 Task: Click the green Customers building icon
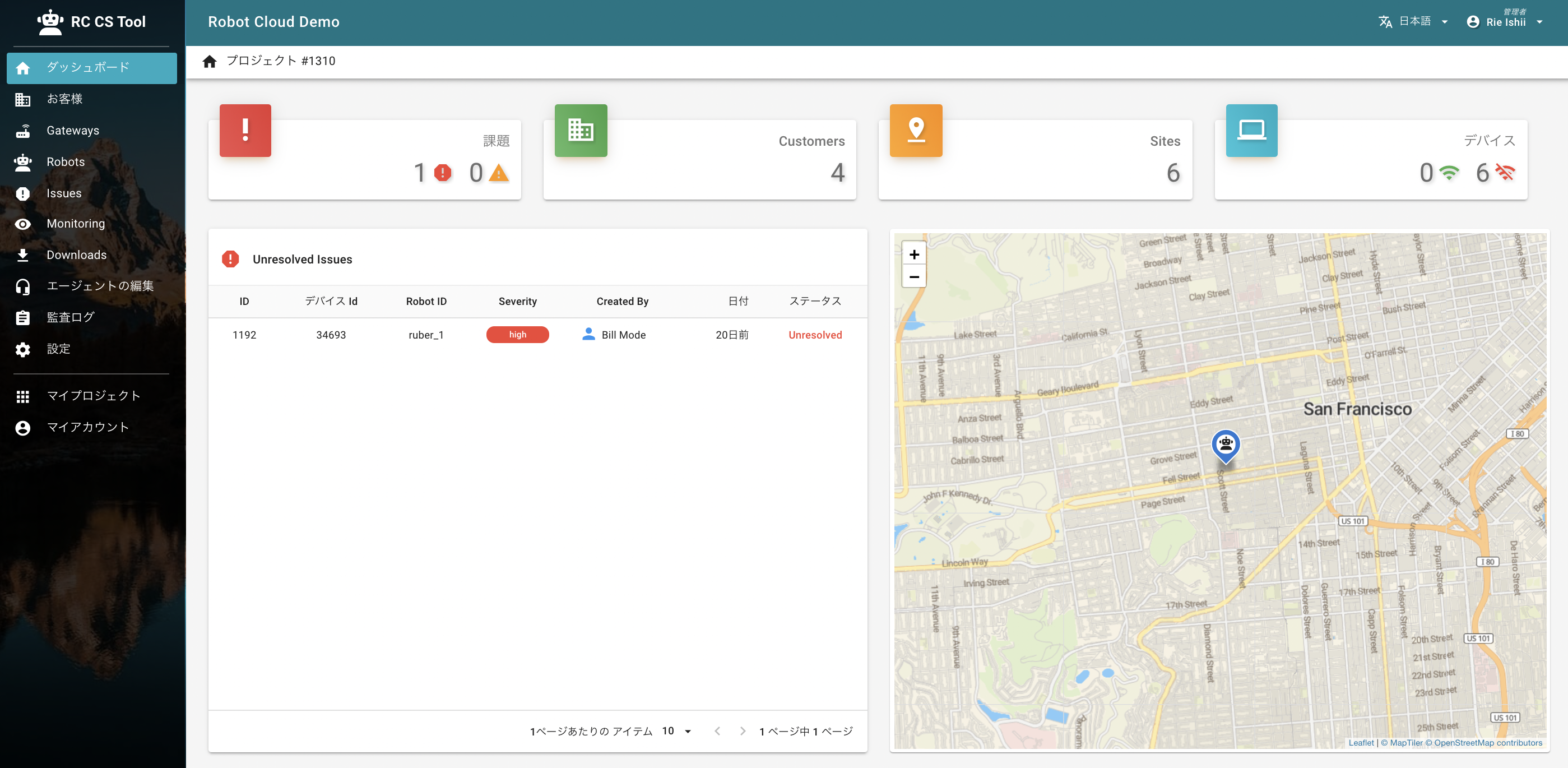(581, 130)
